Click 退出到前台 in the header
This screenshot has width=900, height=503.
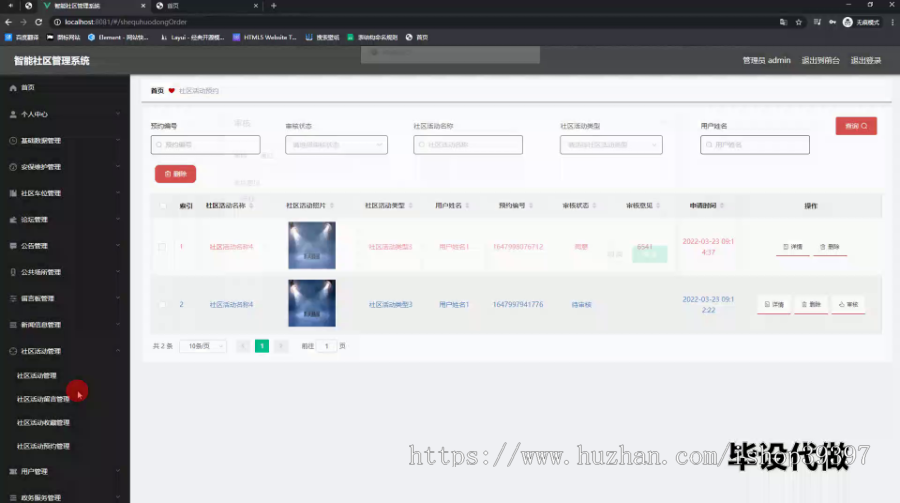point(820,60)
